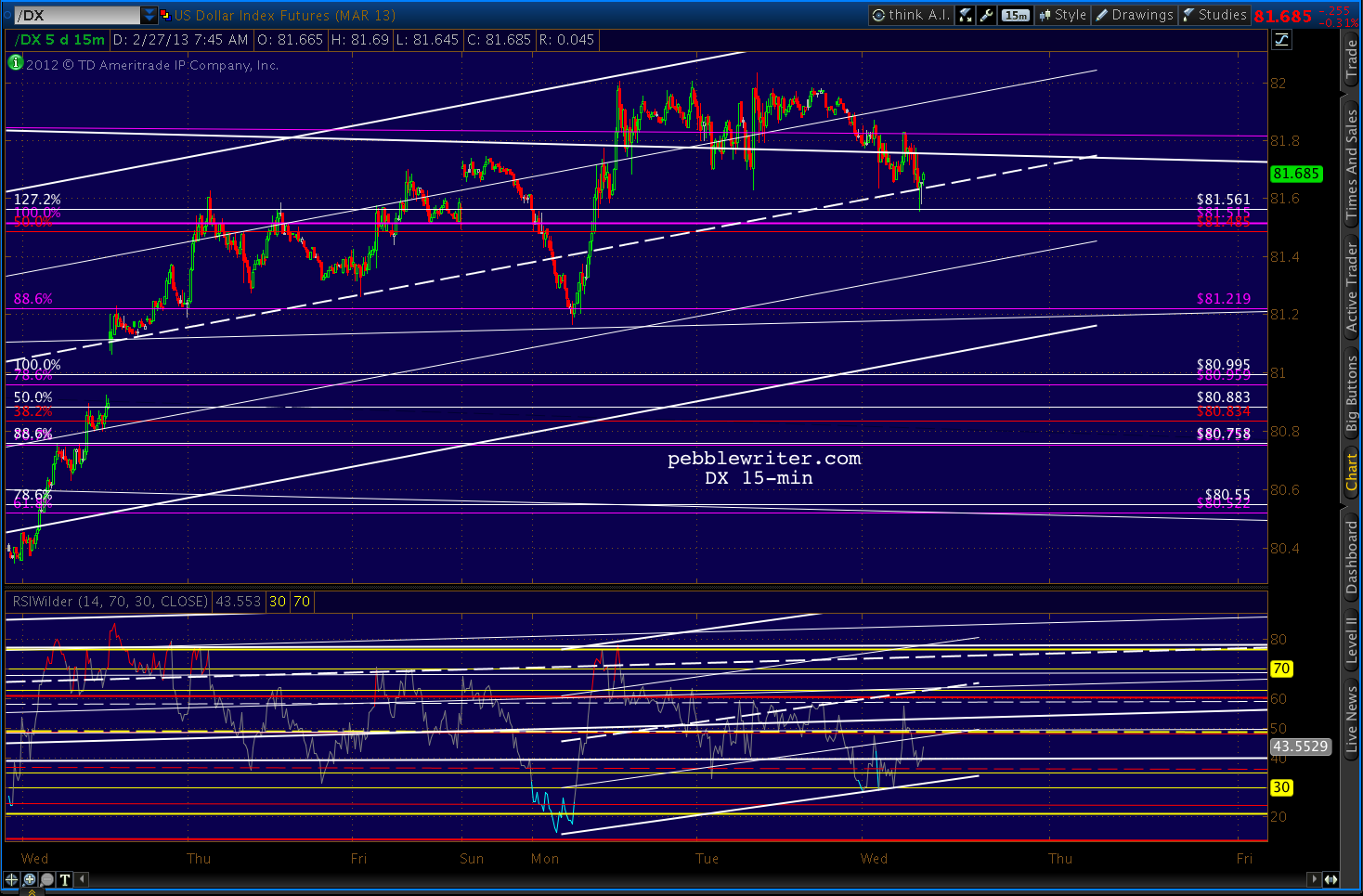Click the /DX symbol input field

coord(77,15)
